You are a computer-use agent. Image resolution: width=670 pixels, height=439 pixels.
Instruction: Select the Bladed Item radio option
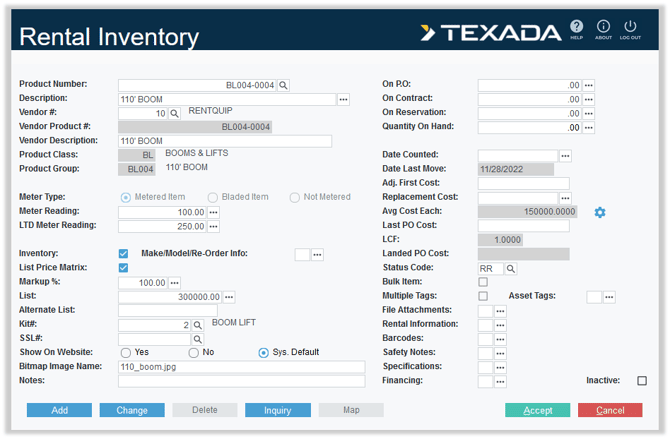213,198
